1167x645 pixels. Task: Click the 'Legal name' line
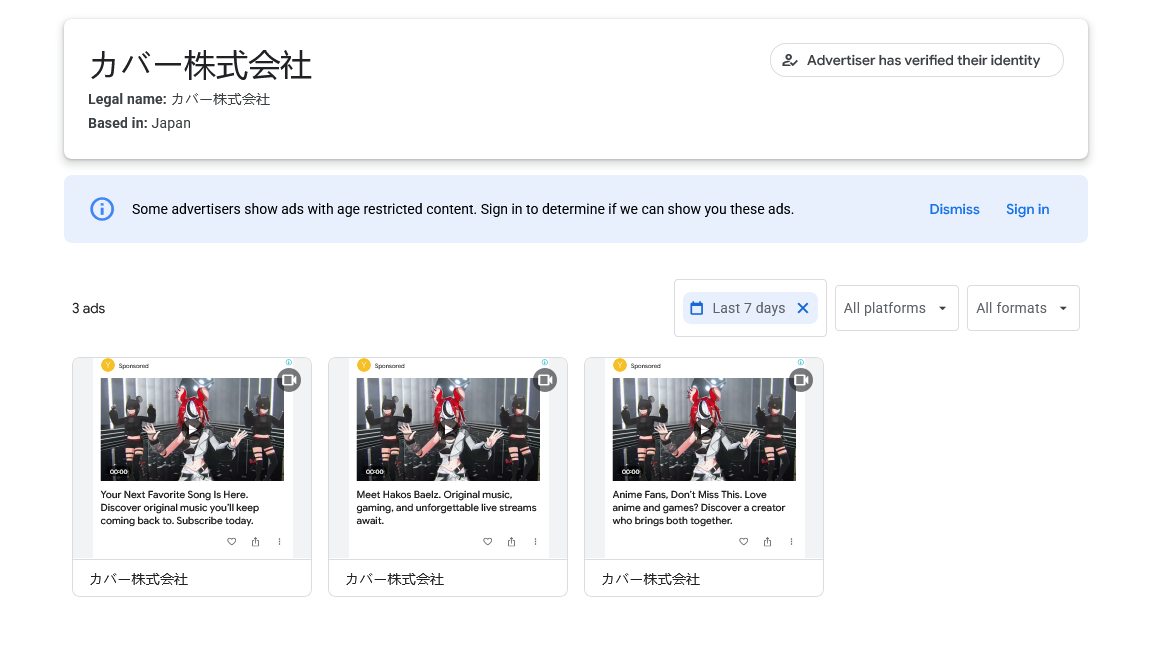coord(179,99)
